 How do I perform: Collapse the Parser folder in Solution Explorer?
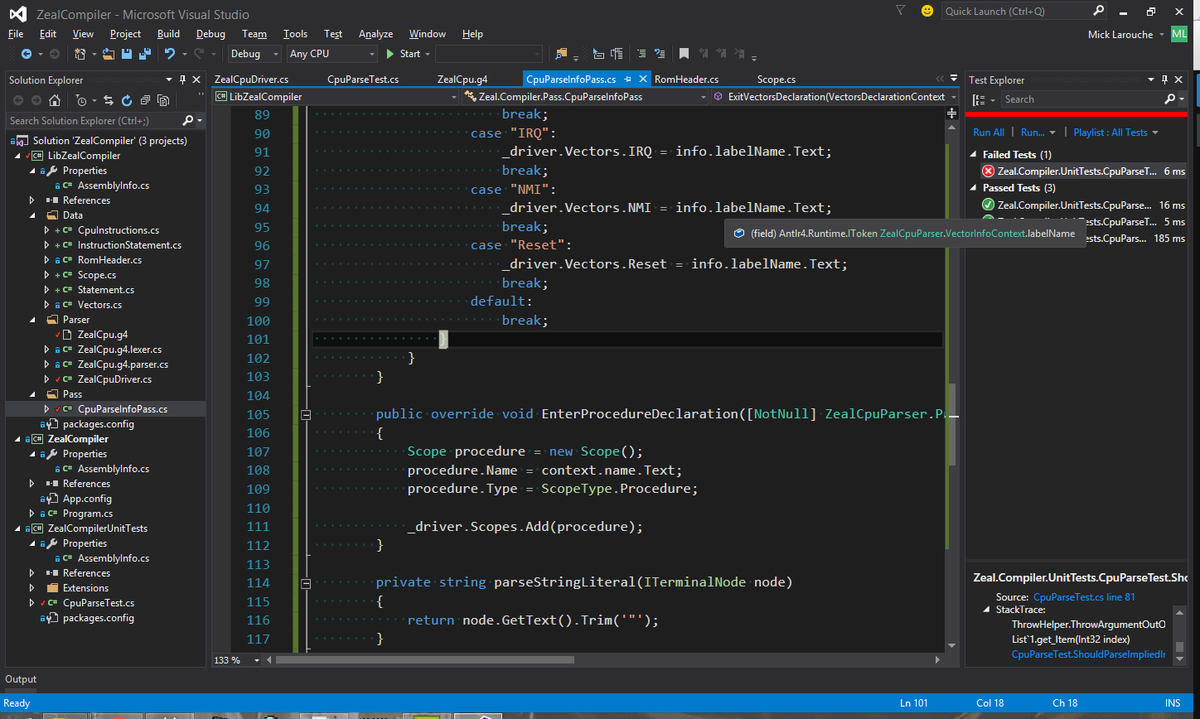[34, 320]
